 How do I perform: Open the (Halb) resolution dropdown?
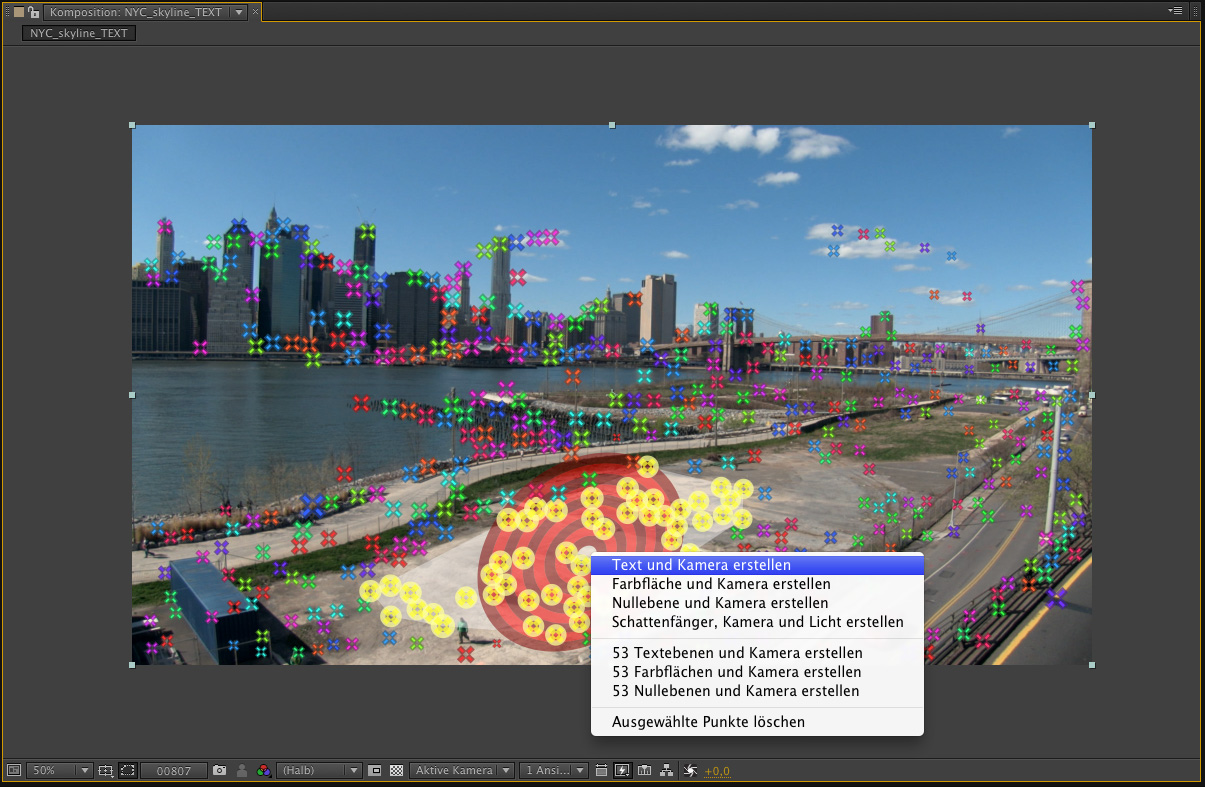point(319,771)
